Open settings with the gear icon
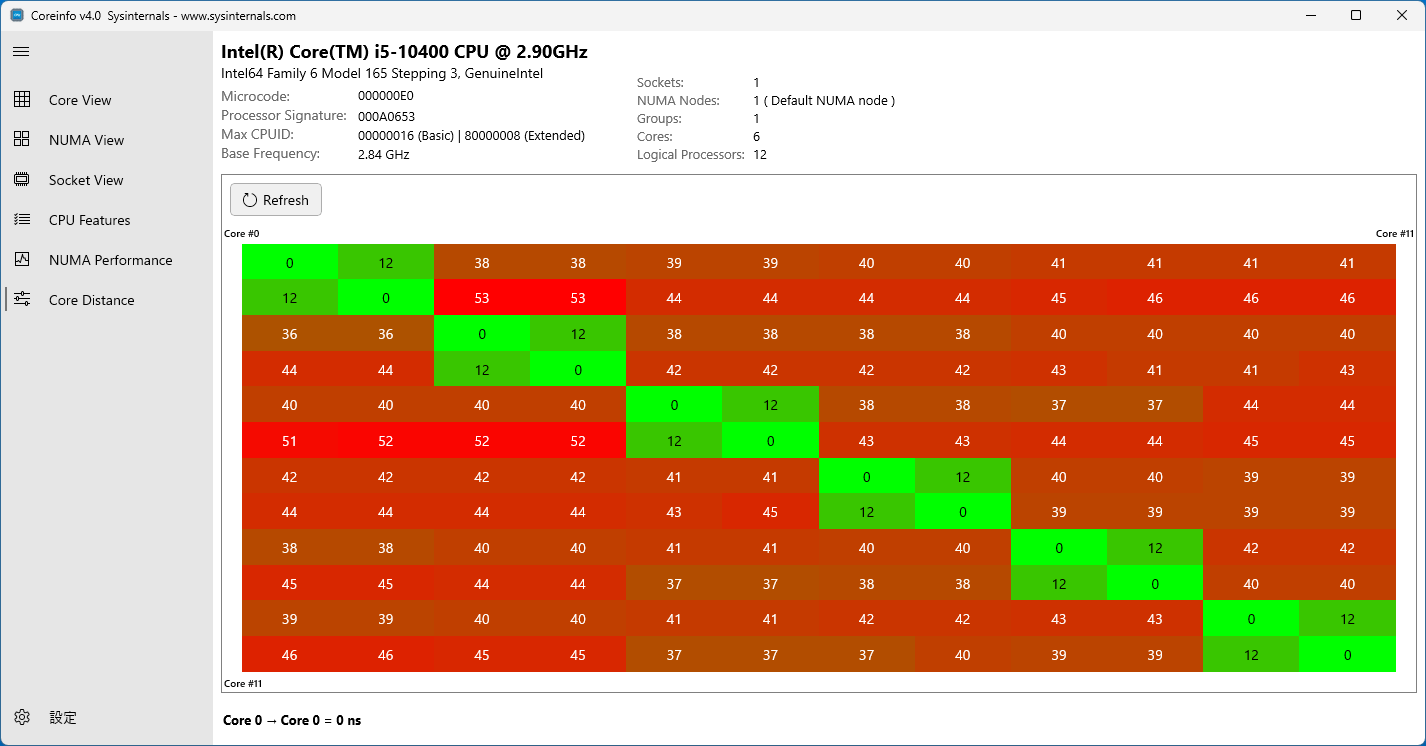This screenshot has height=746, width=1426. pos(21,717)
